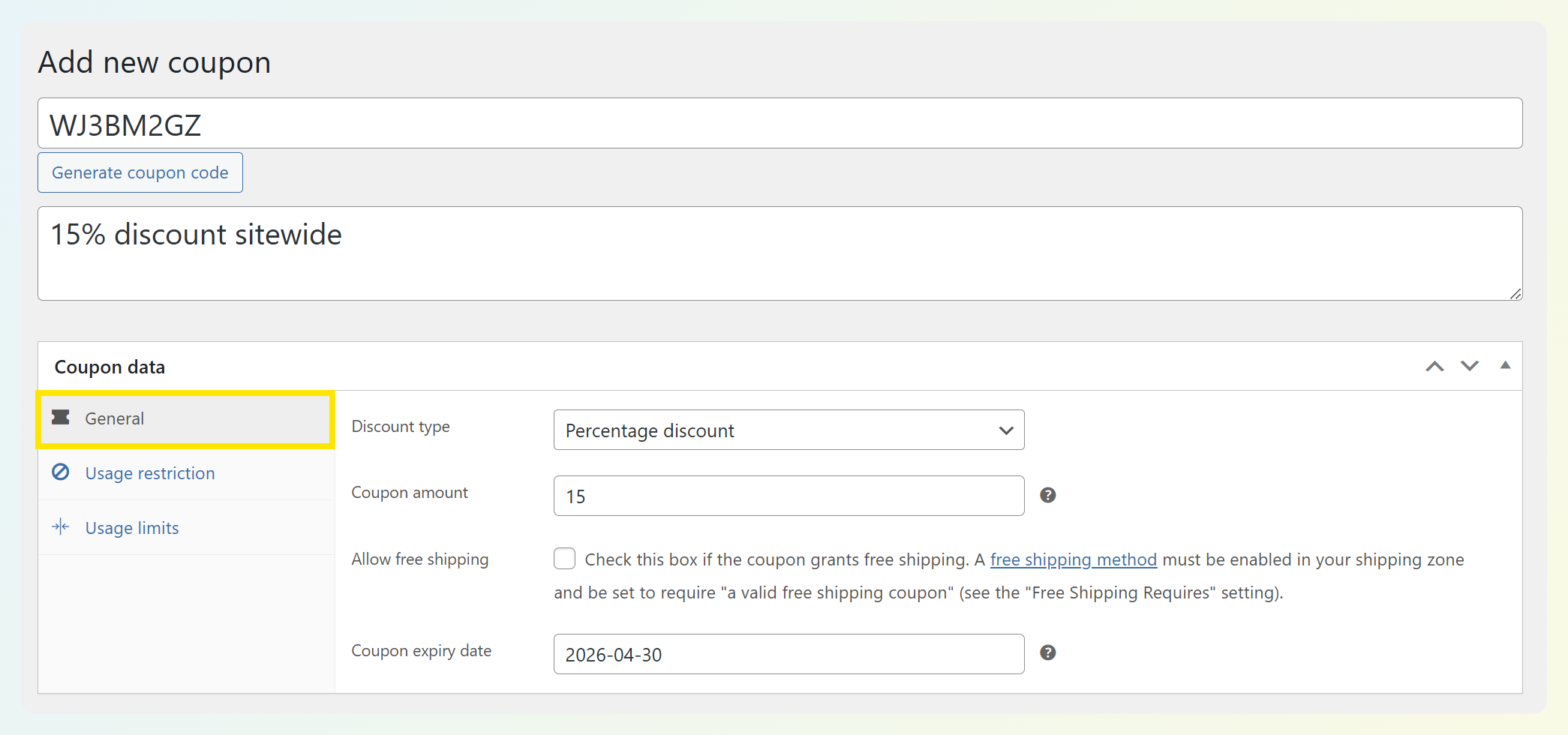Switch to the Usage limits tab
This screenshot has width=1568, height=735.
[x=132, y=528]
